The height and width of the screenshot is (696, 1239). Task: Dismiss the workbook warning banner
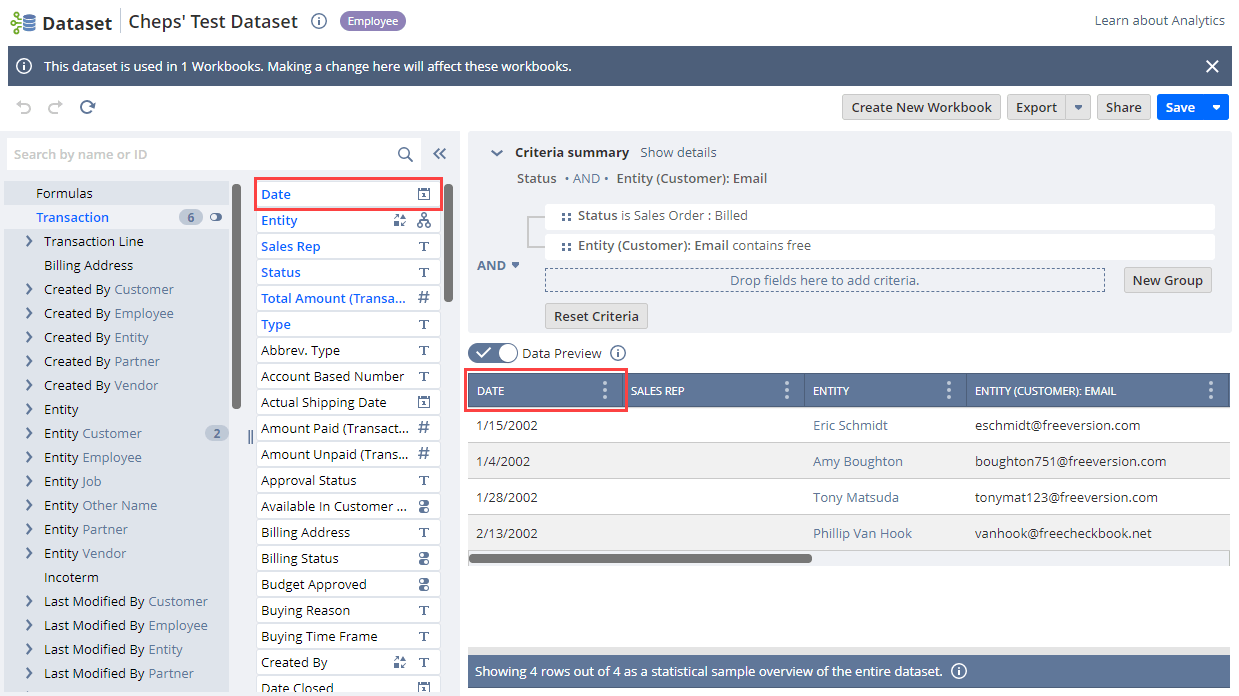click(1212, 66)
